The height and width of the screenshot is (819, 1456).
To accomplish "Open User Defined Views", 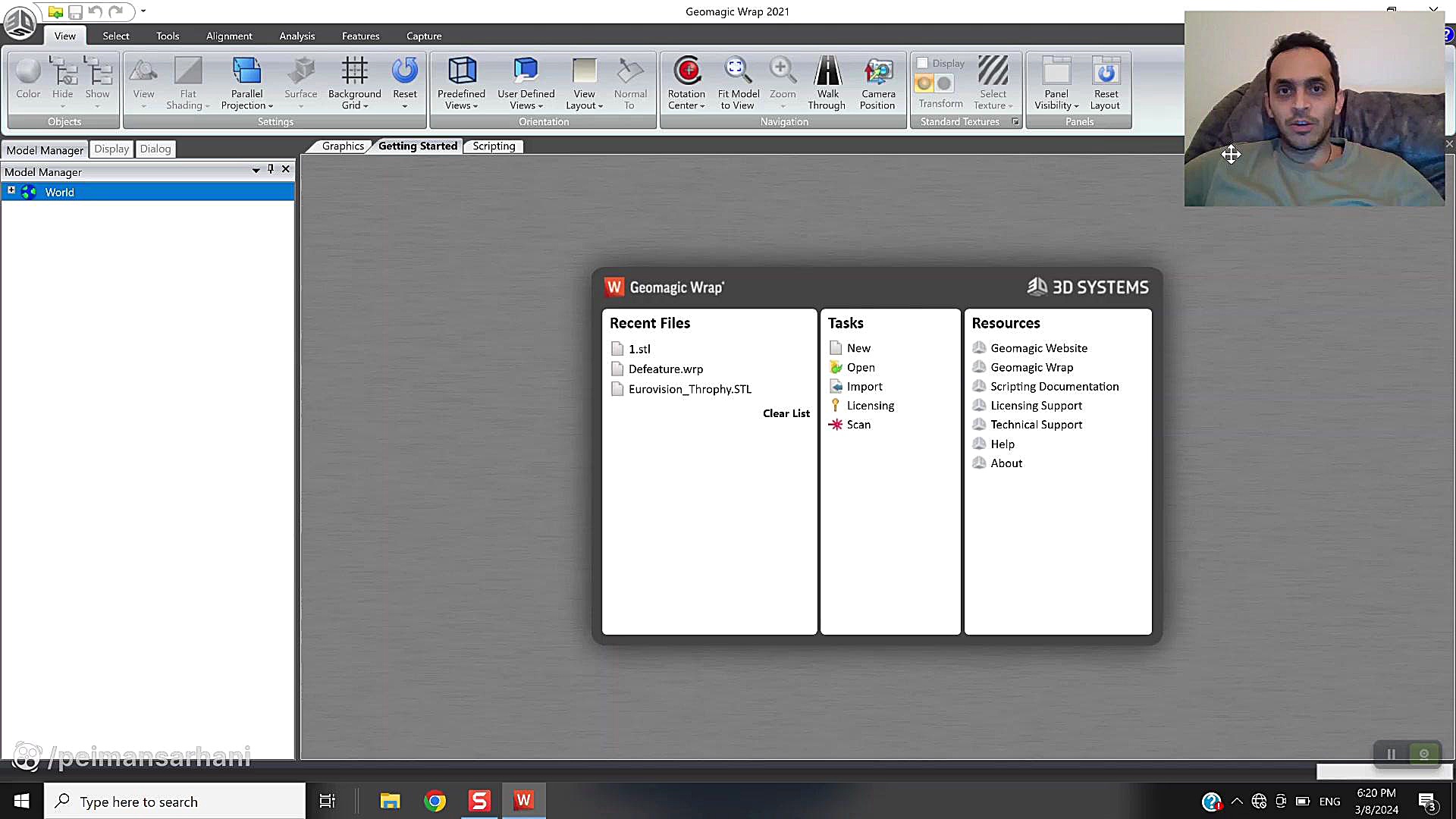I will click(x=526, y=83).
